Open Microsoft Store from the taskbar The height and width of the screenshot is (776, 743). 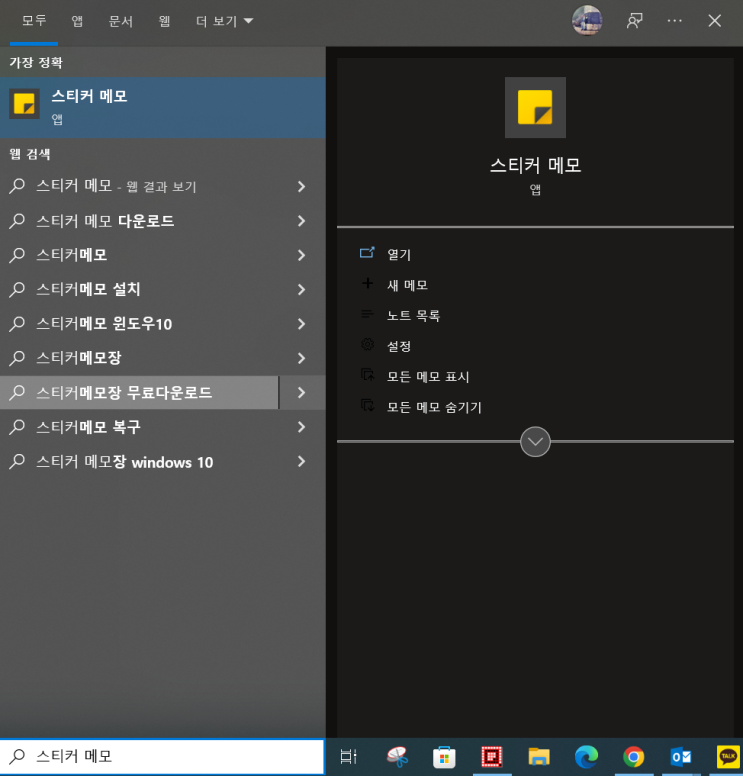tap(444, 757)
